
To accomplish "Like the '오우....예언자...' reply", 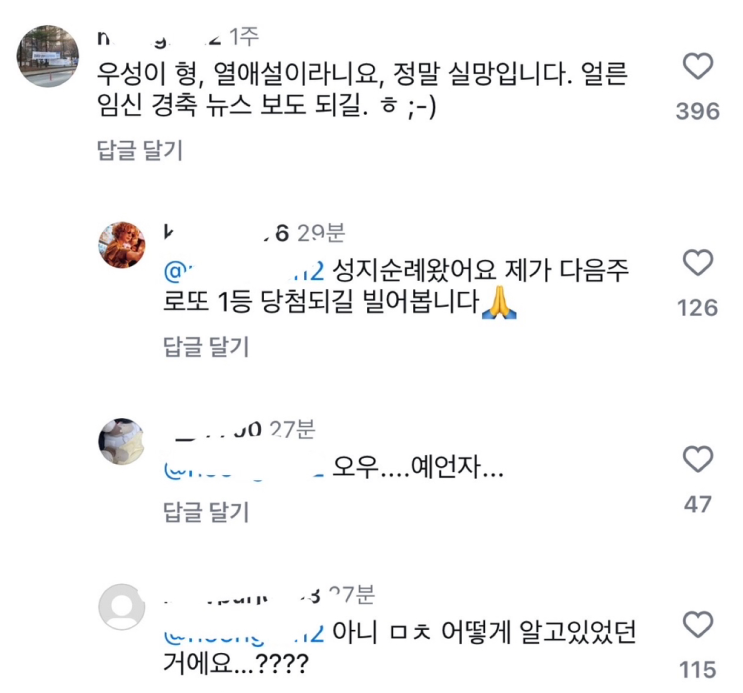I will pyautogui.click(x=696, y=460).
